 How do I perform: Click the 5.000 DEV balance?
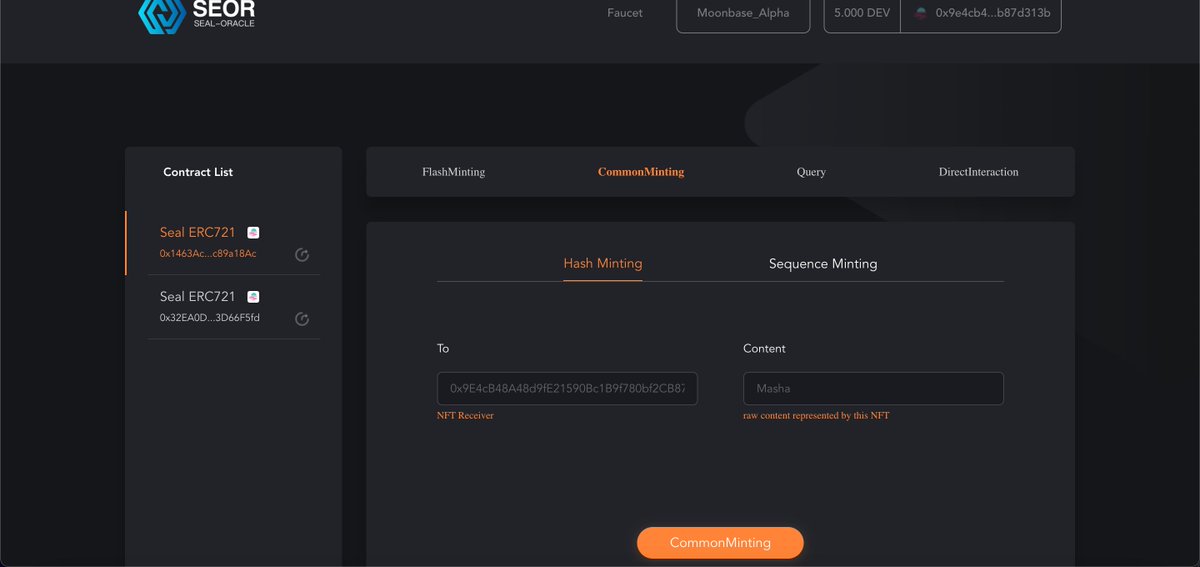862,14
